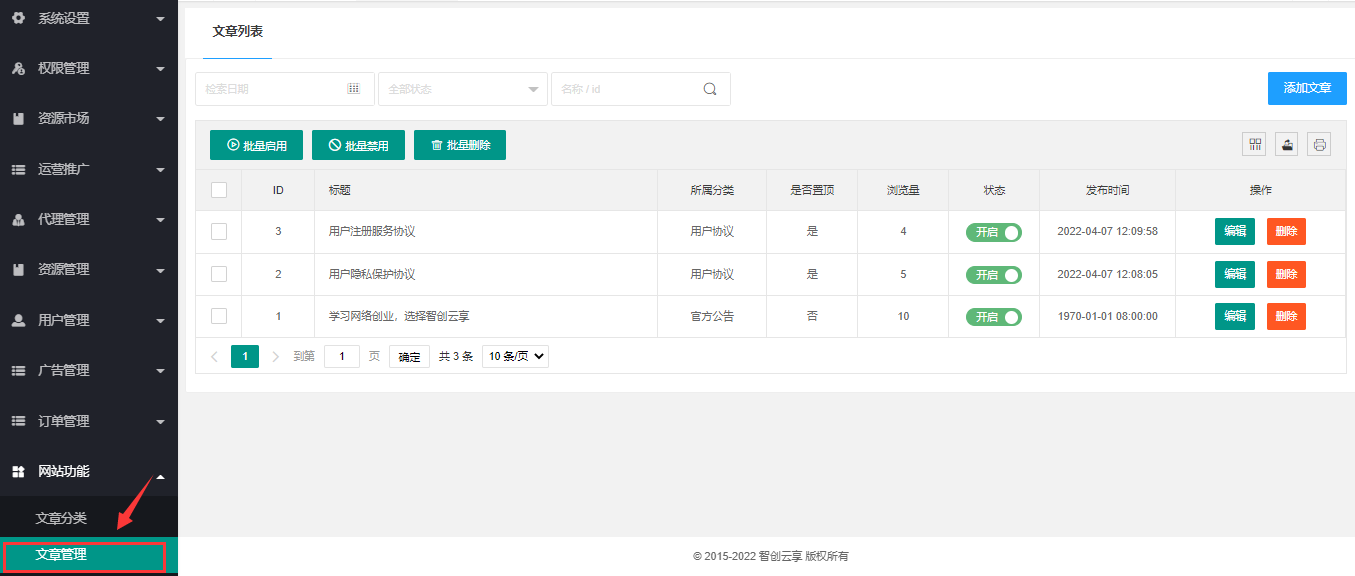Click the icon beside 代理管理
Viewport: 1355px width, 576px height.
(18, 219)
